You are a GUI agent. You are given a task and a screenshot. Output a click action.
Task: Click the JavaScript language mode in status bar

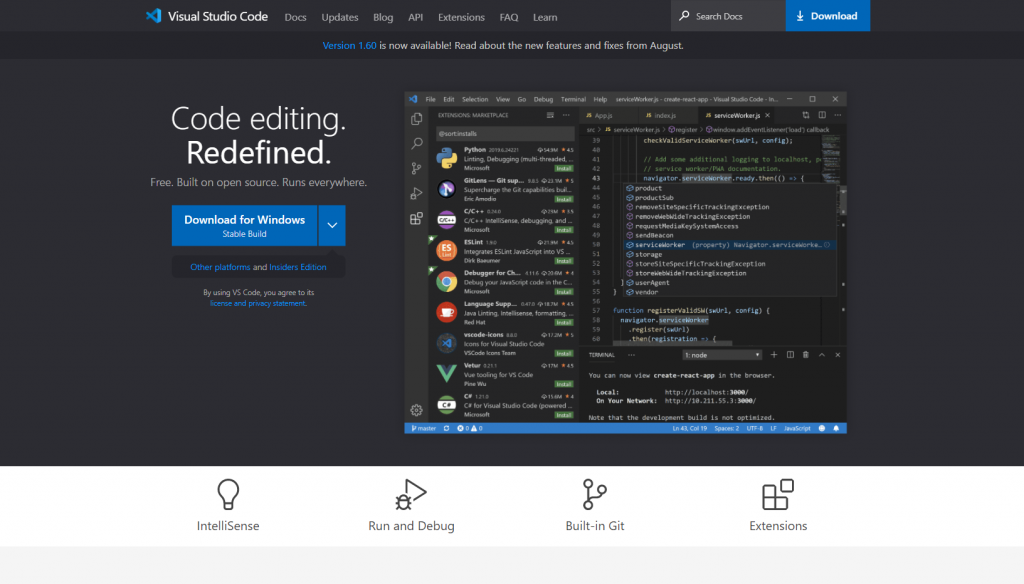pyautogui.click(x=797, y=429)
